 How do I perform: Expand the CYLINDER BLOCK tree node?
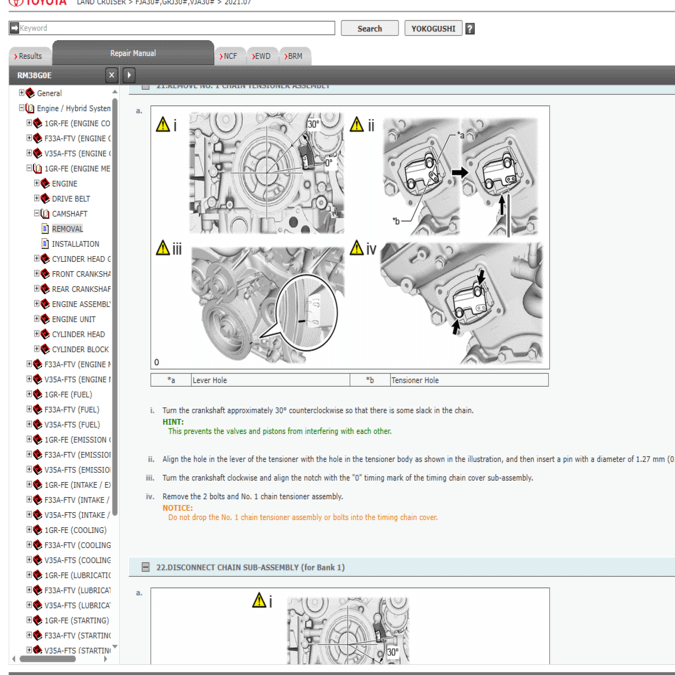37,349
